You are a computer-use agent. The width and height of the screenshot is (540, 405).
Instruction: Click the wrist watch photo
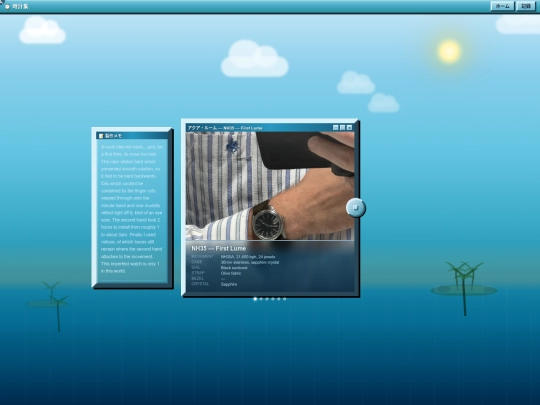(270, 186)
